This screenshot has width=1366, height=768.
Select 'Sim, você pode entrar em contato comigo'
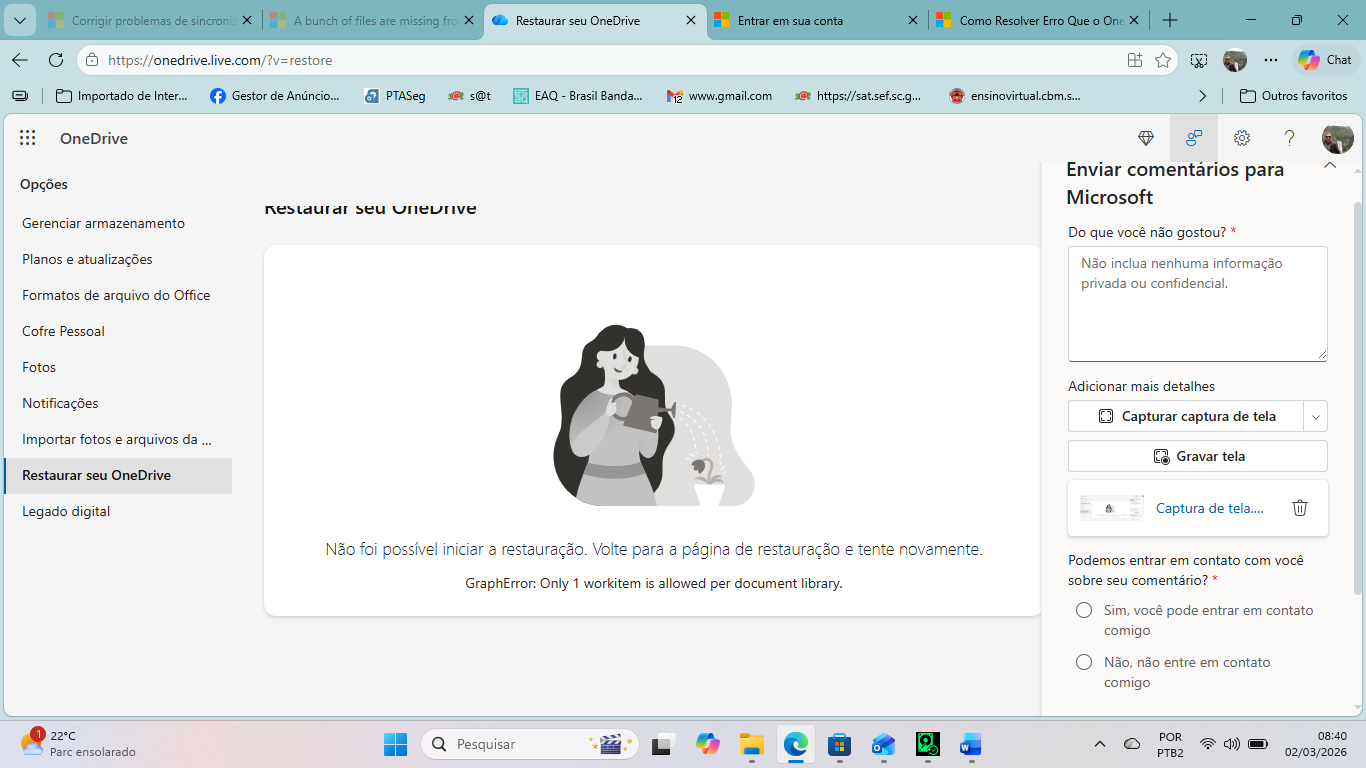(1084, 610)
